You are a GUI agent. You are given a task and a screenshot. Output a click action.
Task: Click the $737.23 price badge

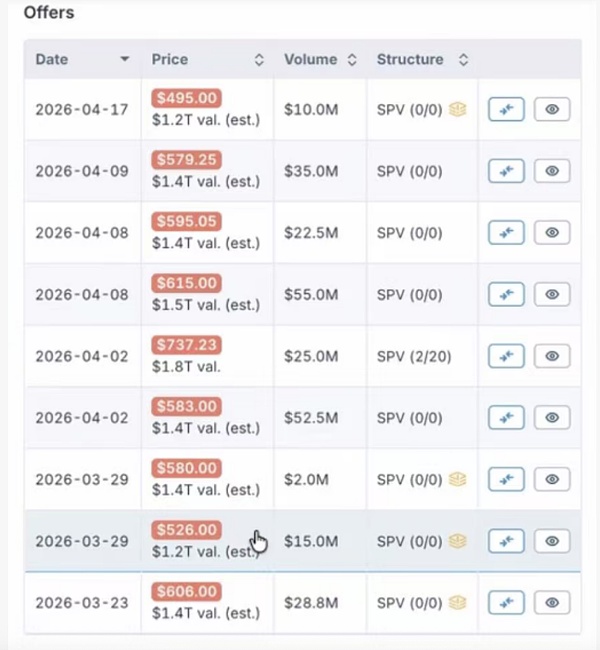[x=186, y=345]
